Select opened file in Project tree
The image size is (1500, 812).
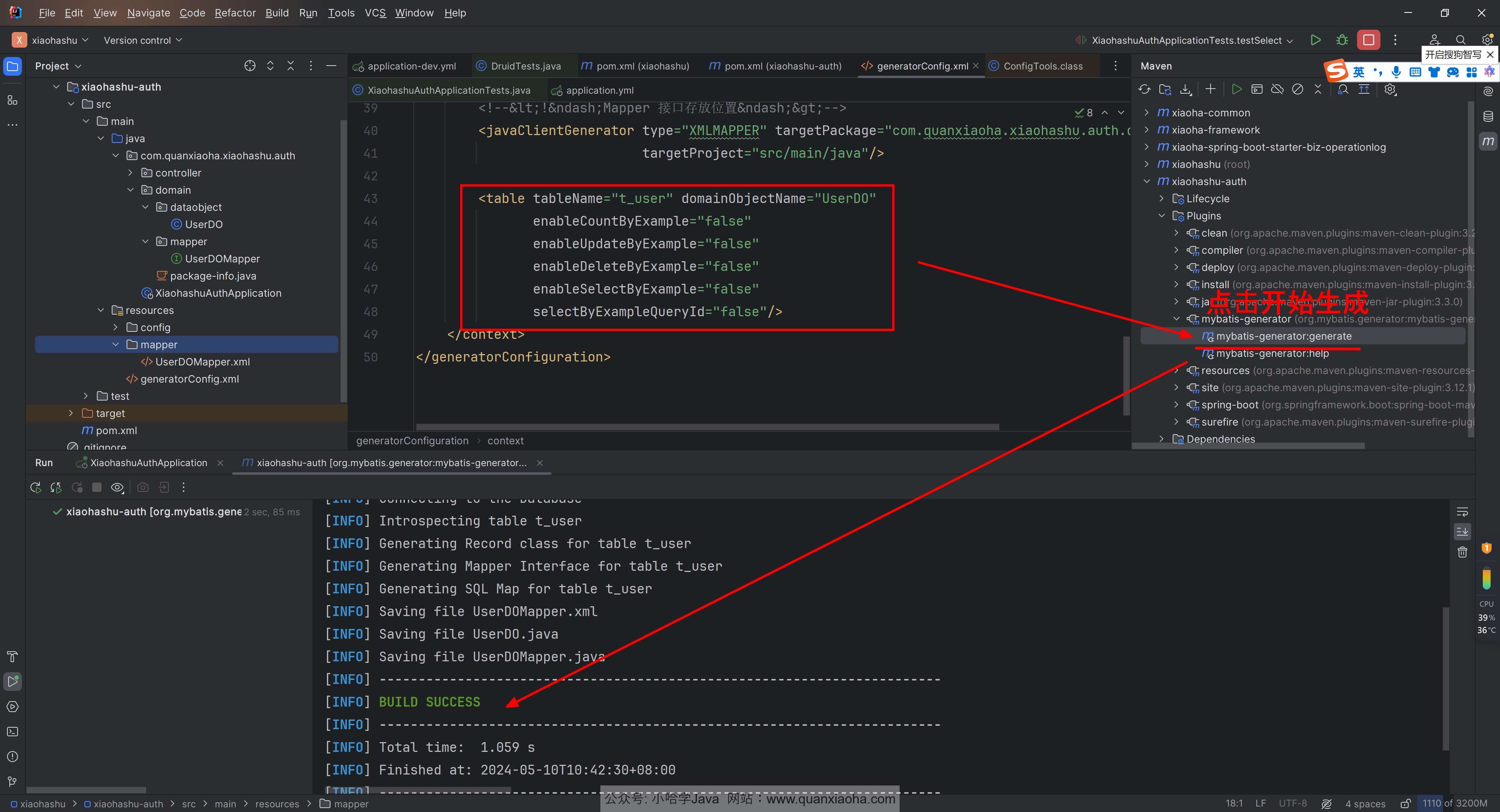click(250, 66)
